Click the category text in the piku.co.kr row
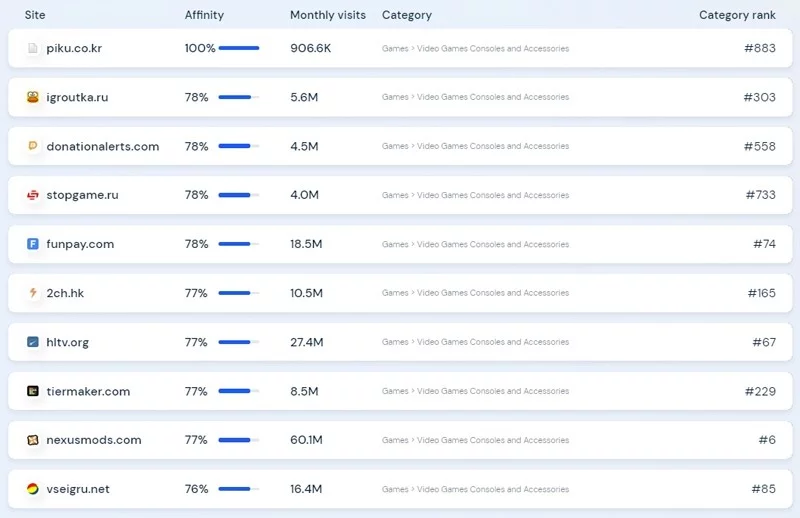Image resolution: width=800 pixels, height=518 pixels. (x=475, y=48)
